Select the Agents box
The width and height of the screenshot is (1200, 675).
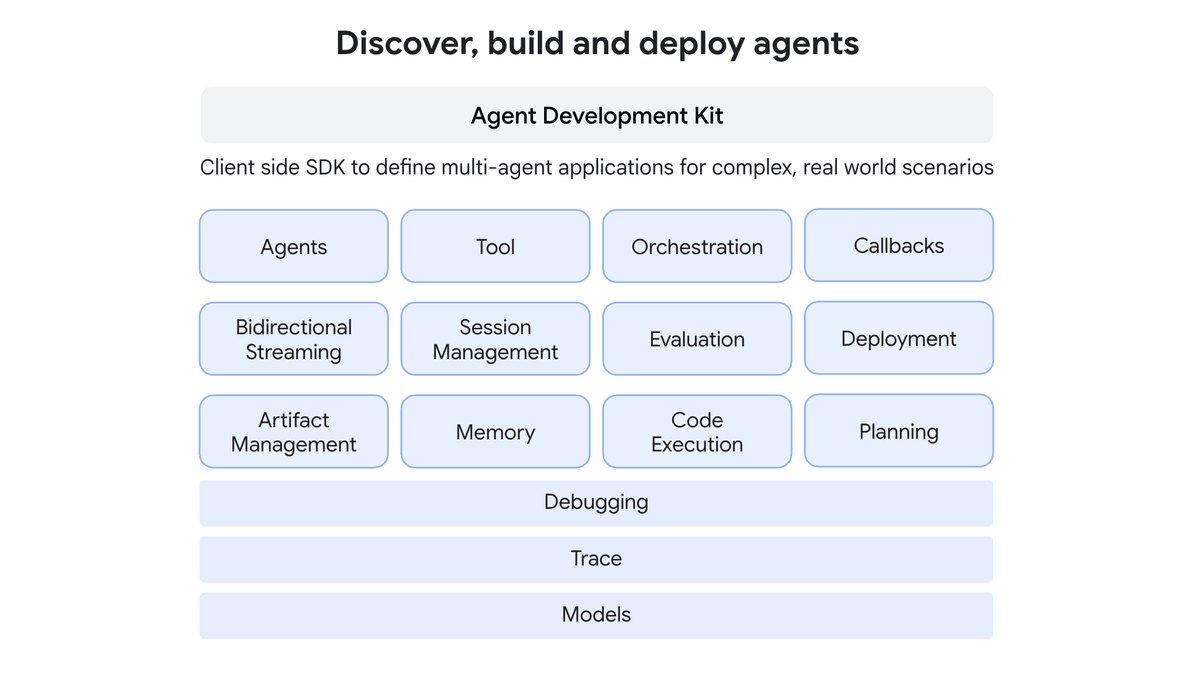tap(294, 246)
